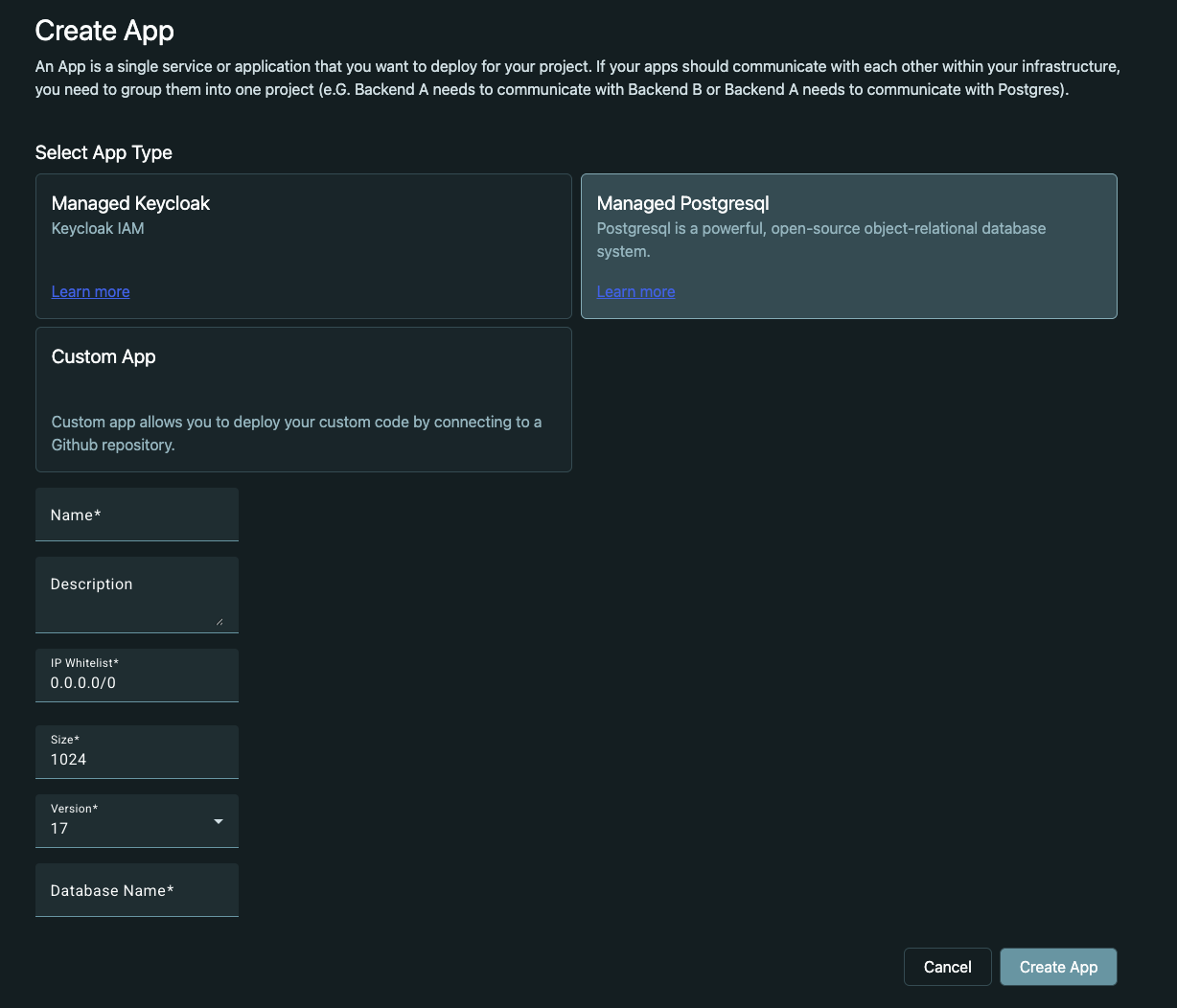Click the Version dropdown arrow icon
The image size is (1177, 1008).
(x=219, y=821)
